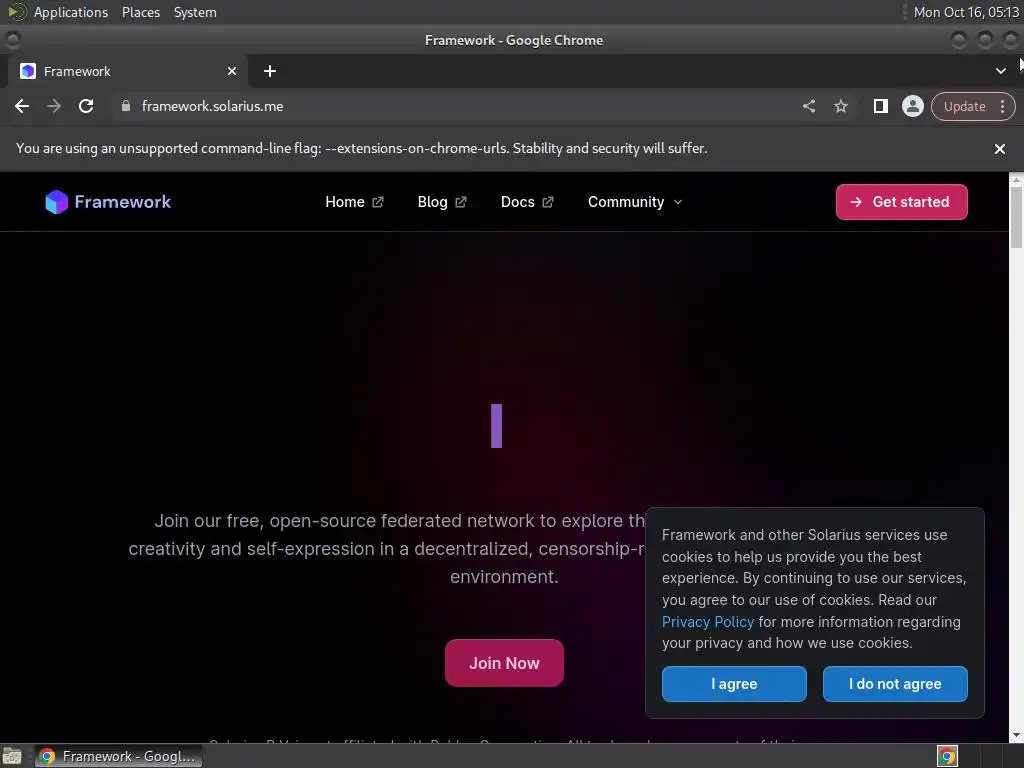1024x768 pixels.
Task: Open the Privacy Policy link
Action: (x=707, y=622)
